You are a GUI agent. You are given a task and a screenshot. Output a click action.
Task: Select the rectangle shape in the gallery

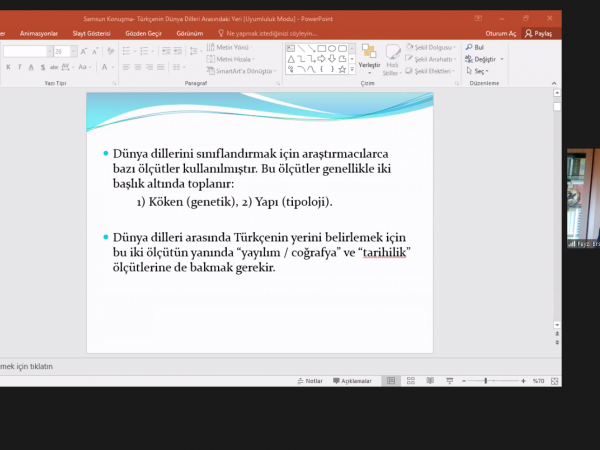(322, 49)
